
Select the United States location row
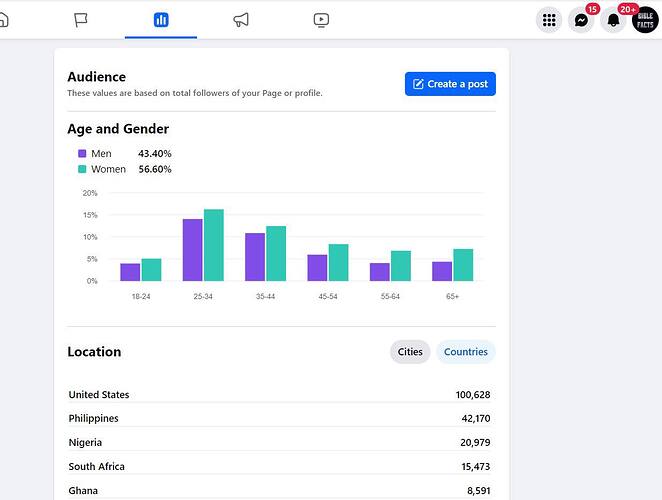pyautogui.click(x=279, y=394)
